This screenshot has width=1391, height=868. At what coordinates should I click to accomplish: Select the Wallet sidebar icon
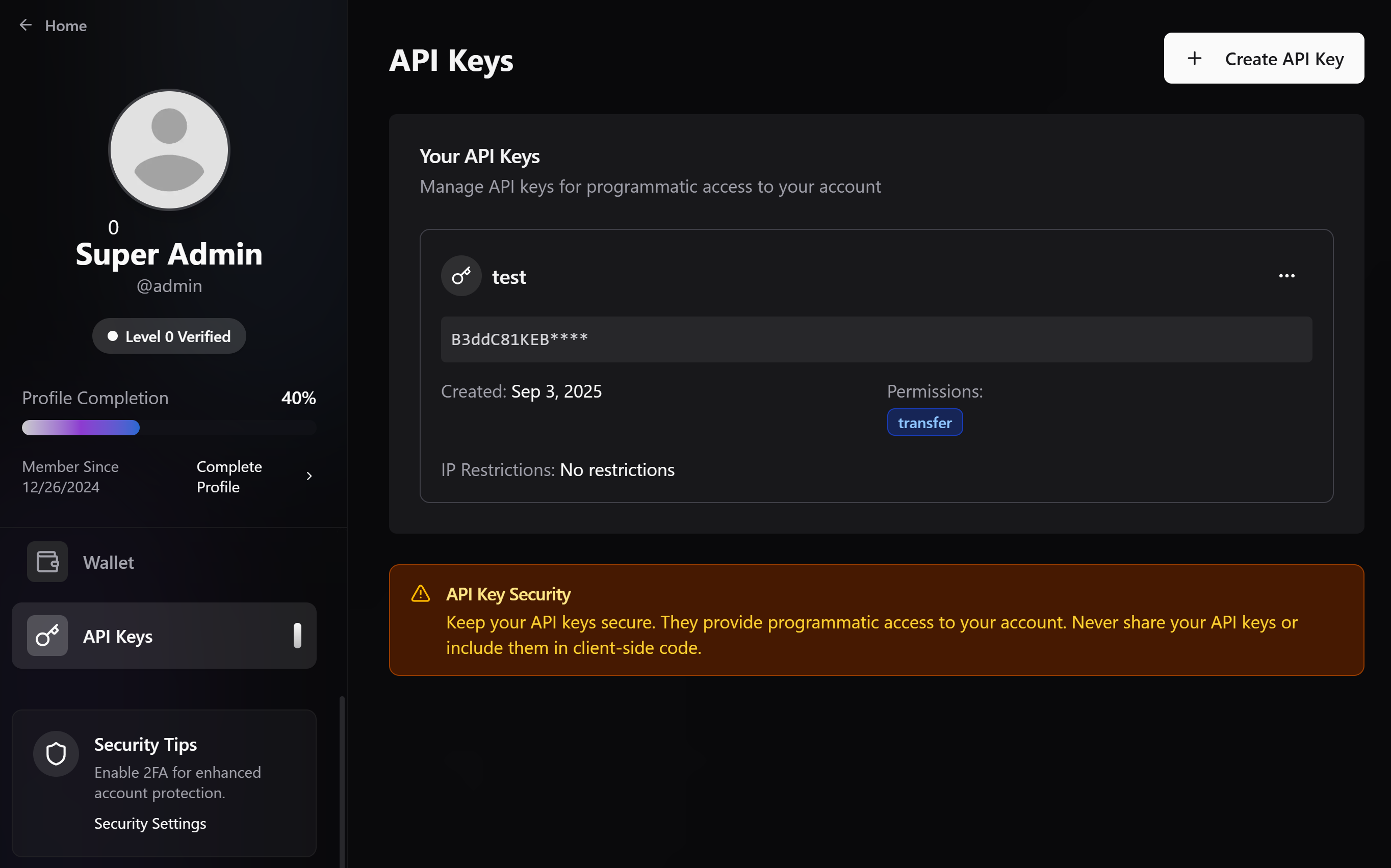[x=46, y=562]
